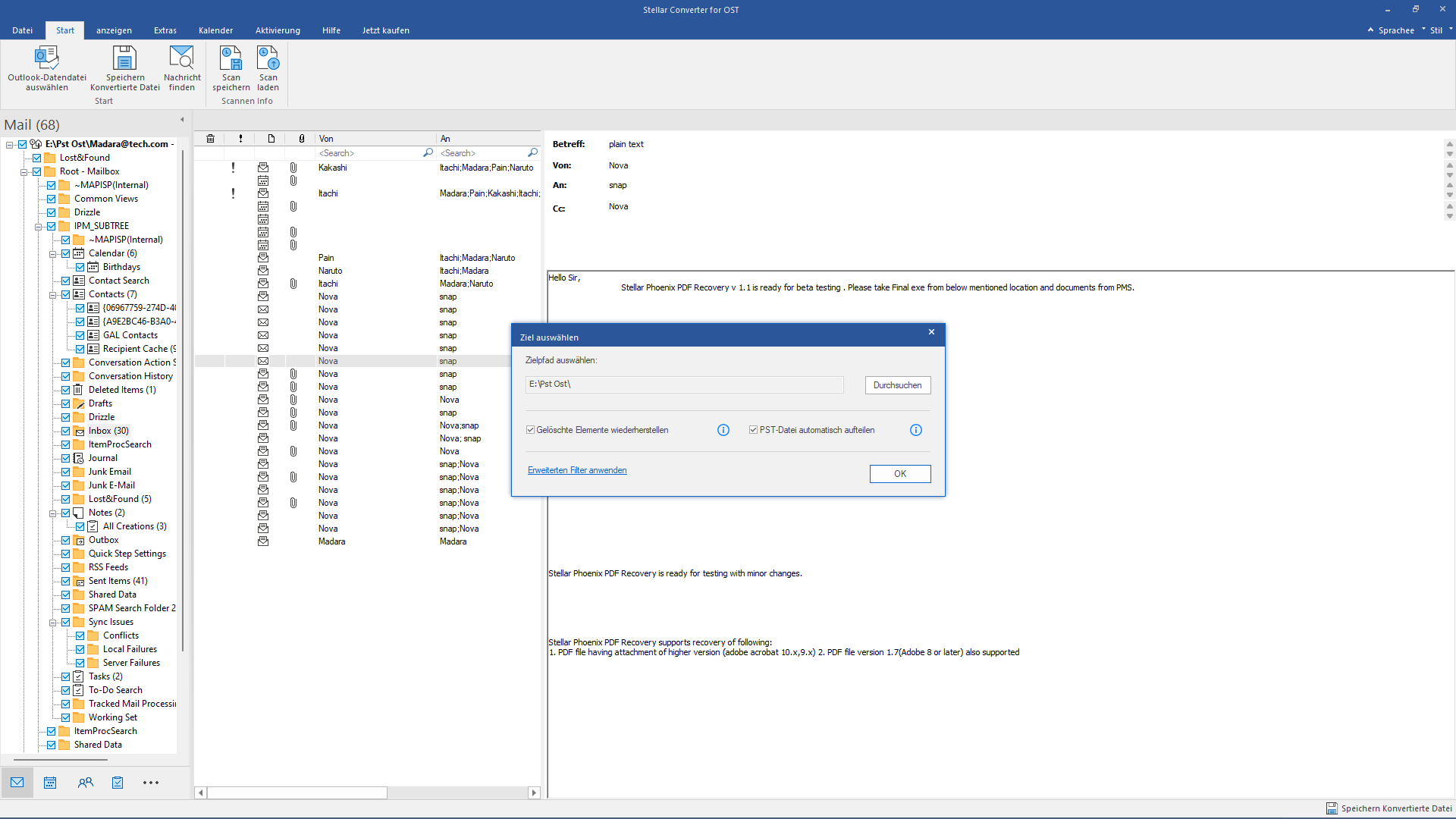
Task: Enable PST-Datei automatisch aufteilen checkbox
Action: click(x=753, y=429)
